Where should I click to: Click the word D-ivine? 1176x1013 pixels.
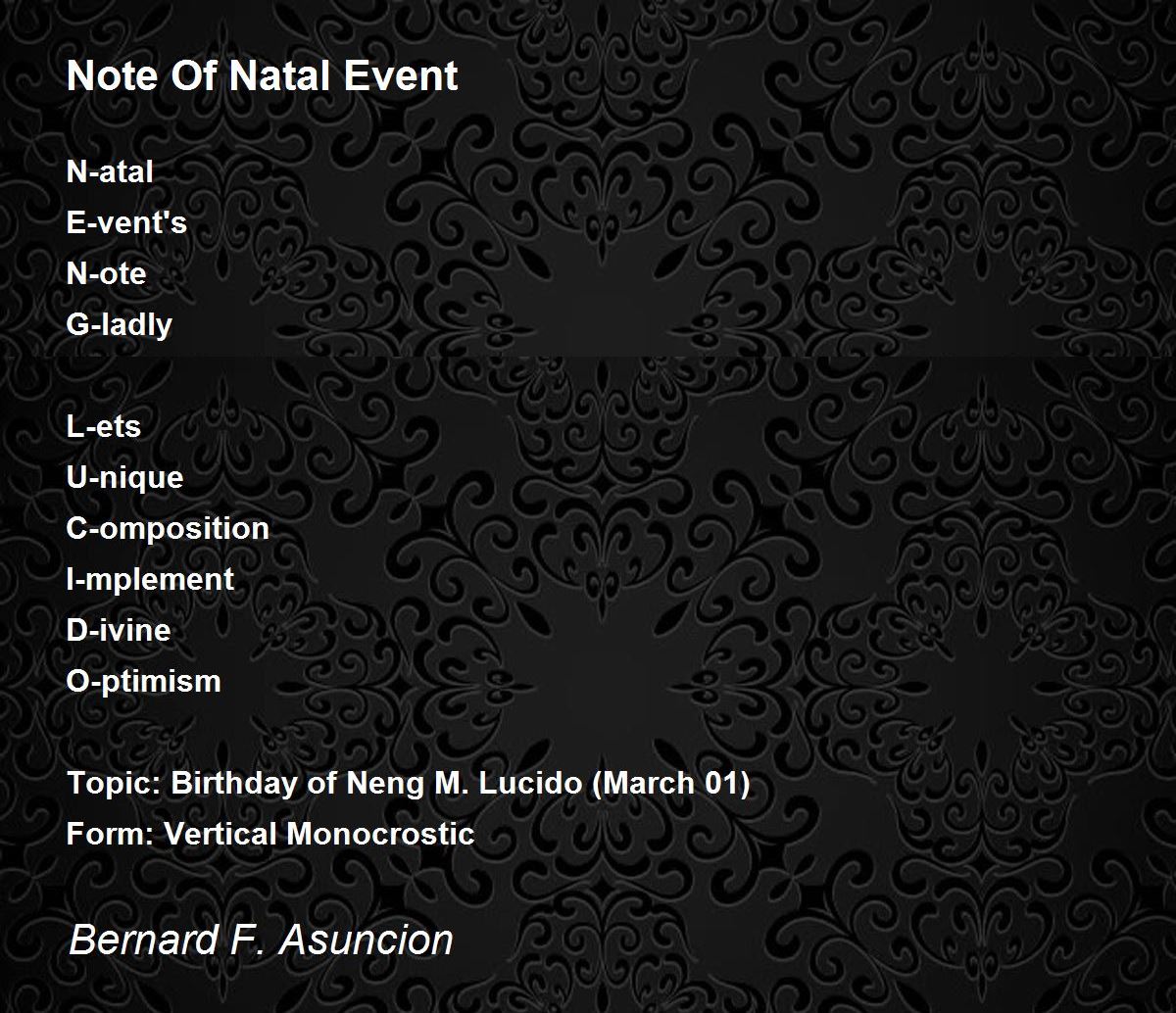[x=119, y=630]
